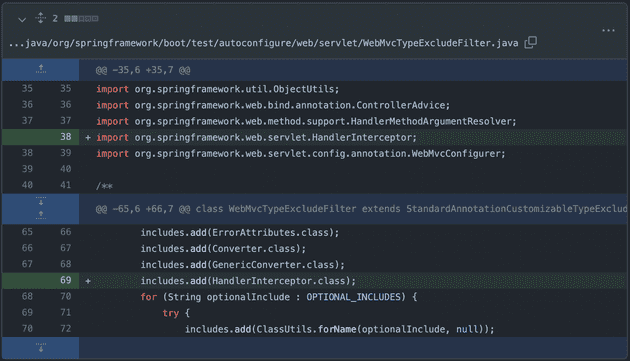Click the diffstat colored squares indicator
Image resolution: width=630 pixels, height=361 pixels.
[x=81, y=18]
